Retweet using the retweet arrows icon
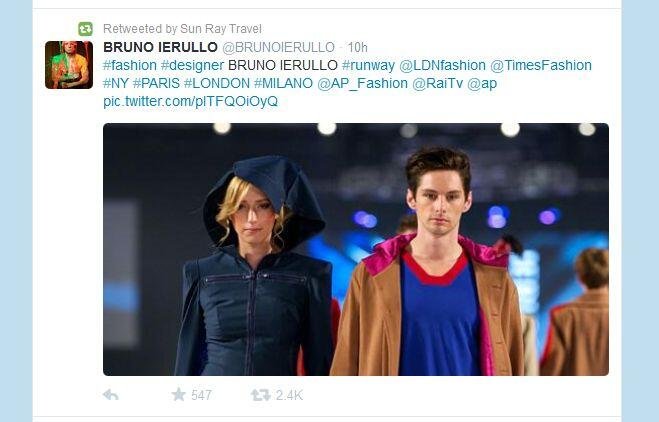659x422 pixels. click(260, 395)
